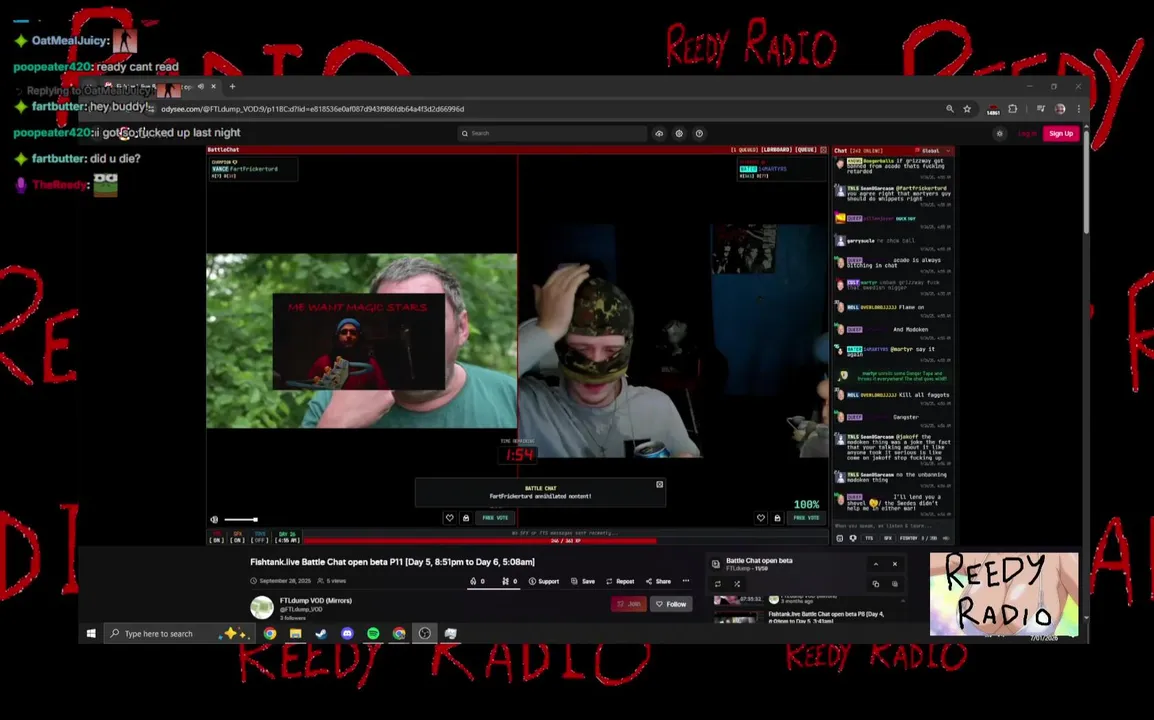This screenshot has width=1154, height=720.
Task: Open the Chrome profile avatar
Action: click(x=1060, y=109)
